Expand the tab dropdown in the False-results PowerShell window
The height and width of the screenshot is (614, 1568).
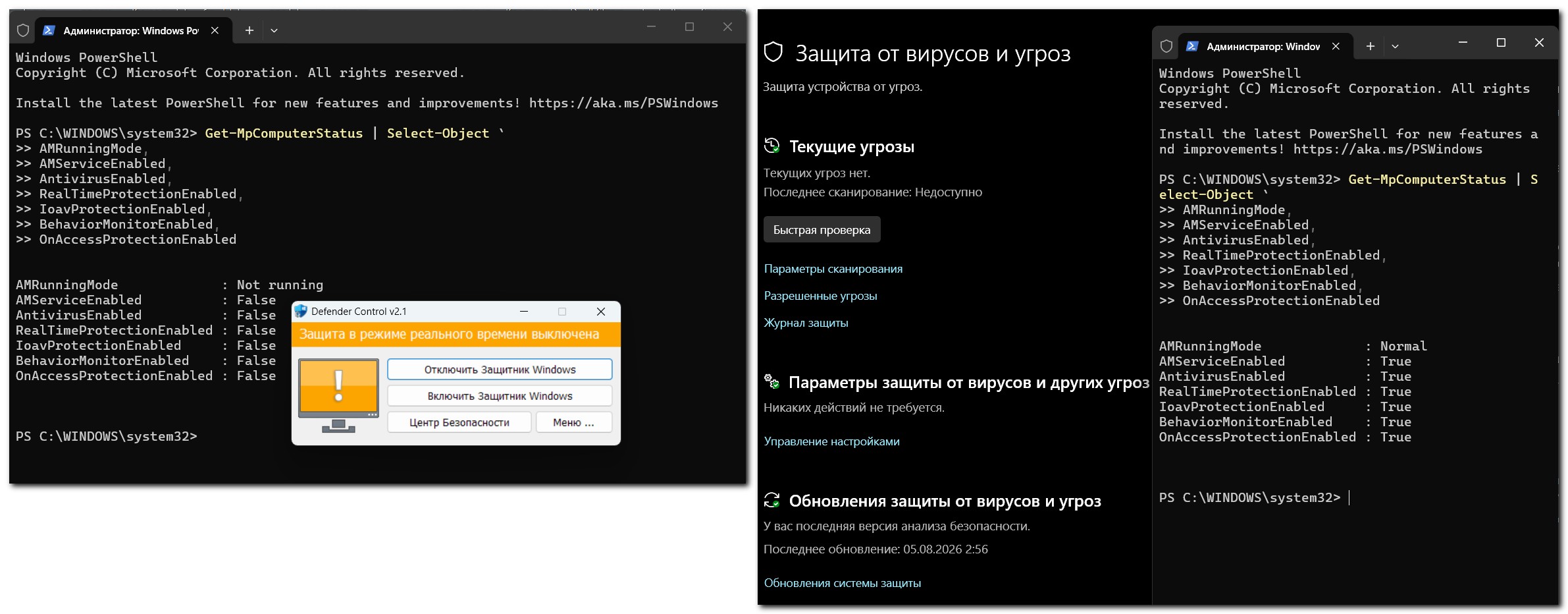[x=274, y=30]
